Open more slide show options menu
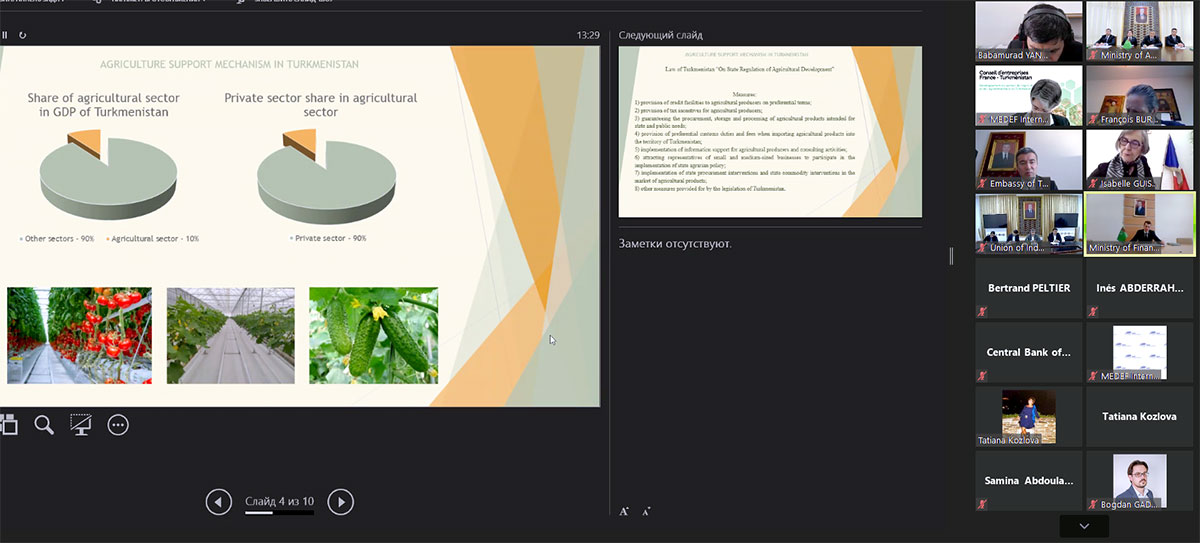This screenshot has width=1200, height=543. click(x=118, y=425)
